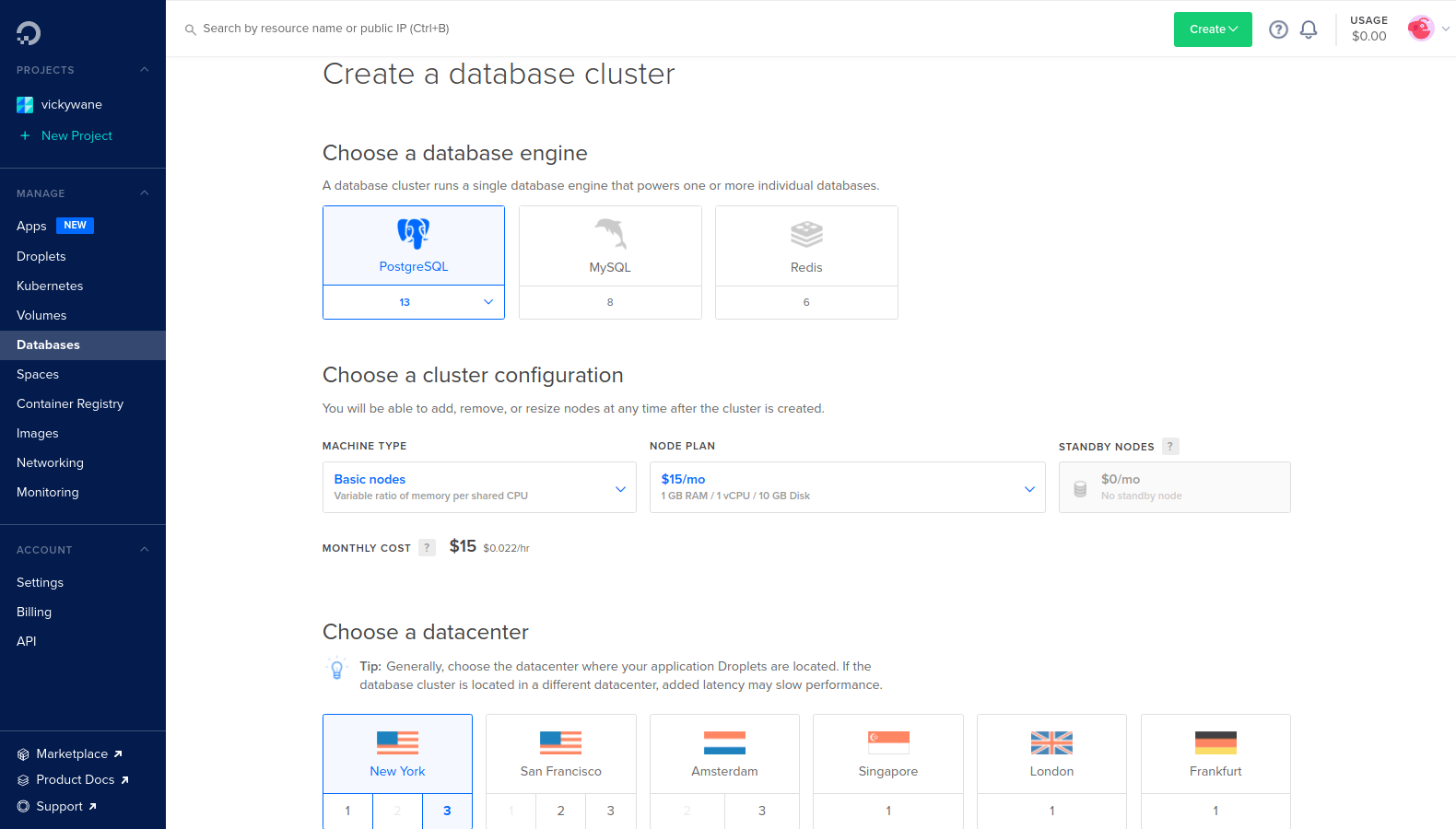
Task: Select the Redis version 6 cell
Action: pos(806,302)
